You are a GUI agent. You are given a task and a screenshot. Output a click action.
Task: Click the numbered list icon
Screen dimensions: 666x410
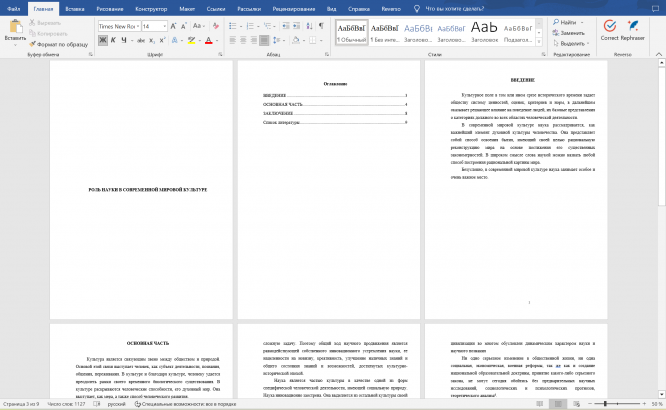pos(250,26)
